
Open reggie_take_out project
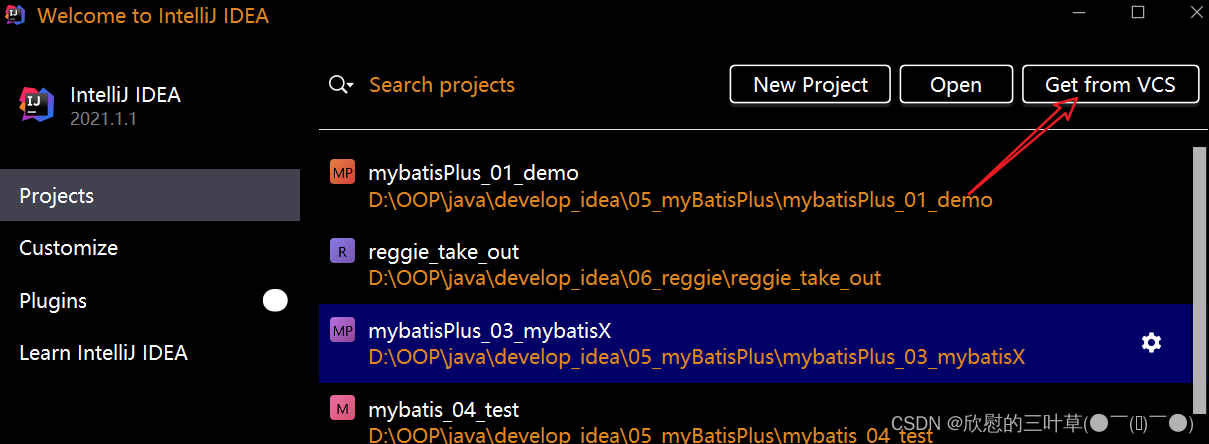[755, 264]
